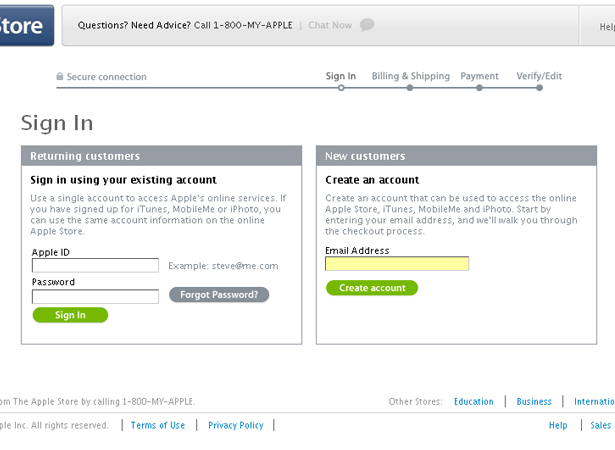
Task: Select the Billing & Shipping step
Action: coord(410,77)
